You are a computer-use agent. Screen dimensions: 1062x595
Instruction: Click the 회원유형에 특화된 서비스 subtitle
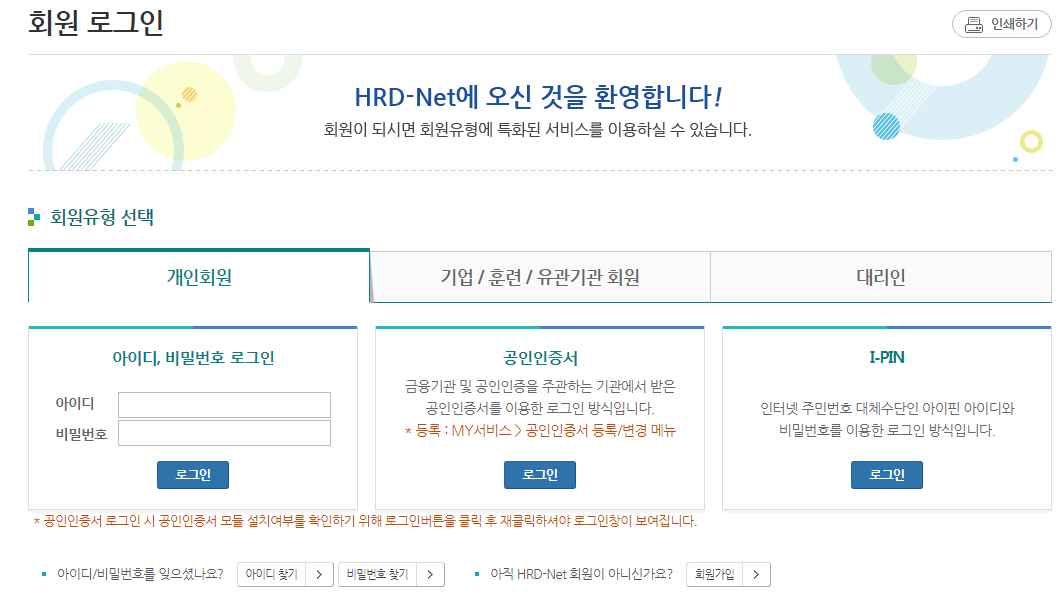[x=538, y=129]
